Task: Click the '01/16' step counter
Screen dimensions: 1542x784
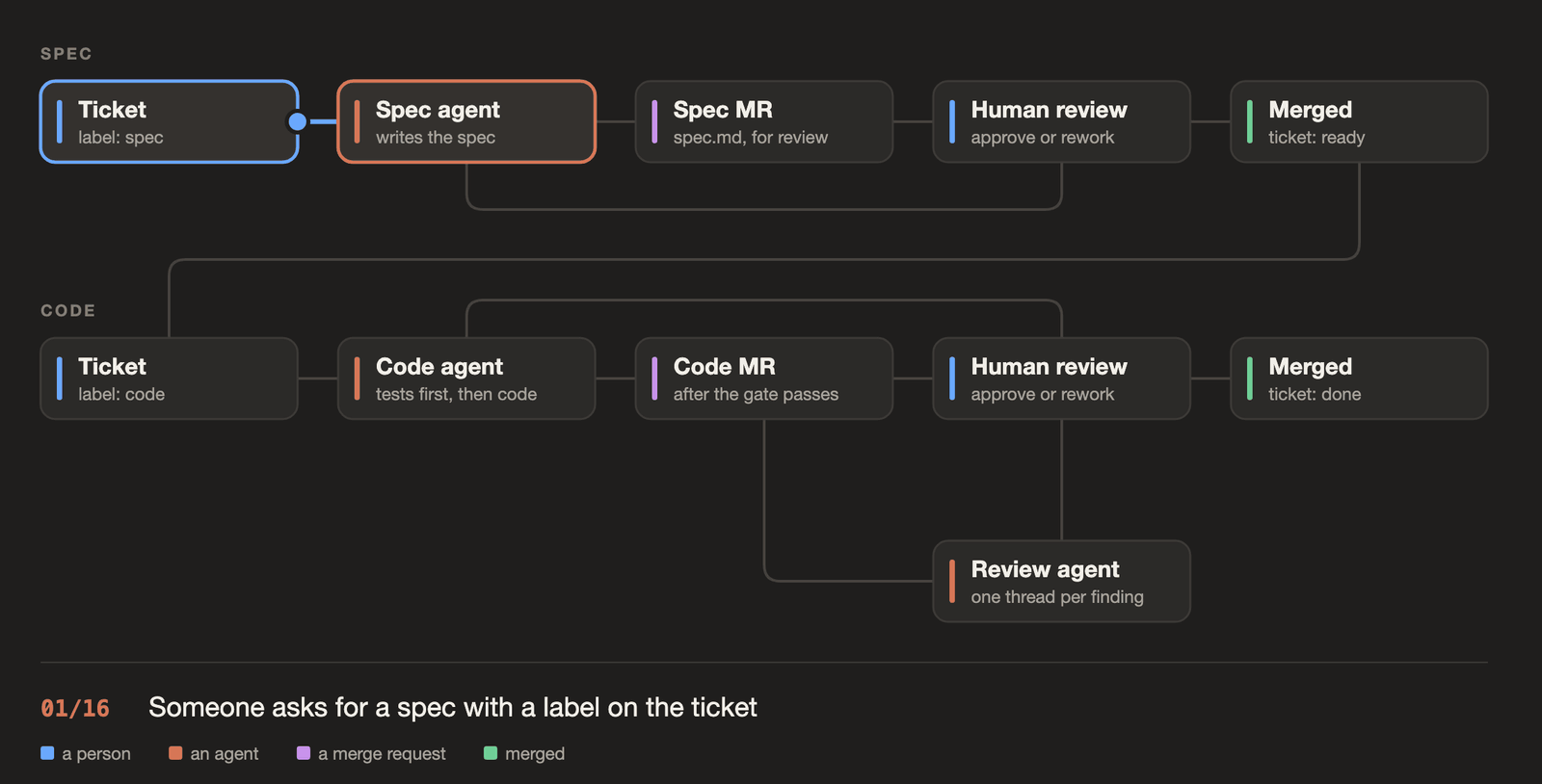Action: pos(75,709)
